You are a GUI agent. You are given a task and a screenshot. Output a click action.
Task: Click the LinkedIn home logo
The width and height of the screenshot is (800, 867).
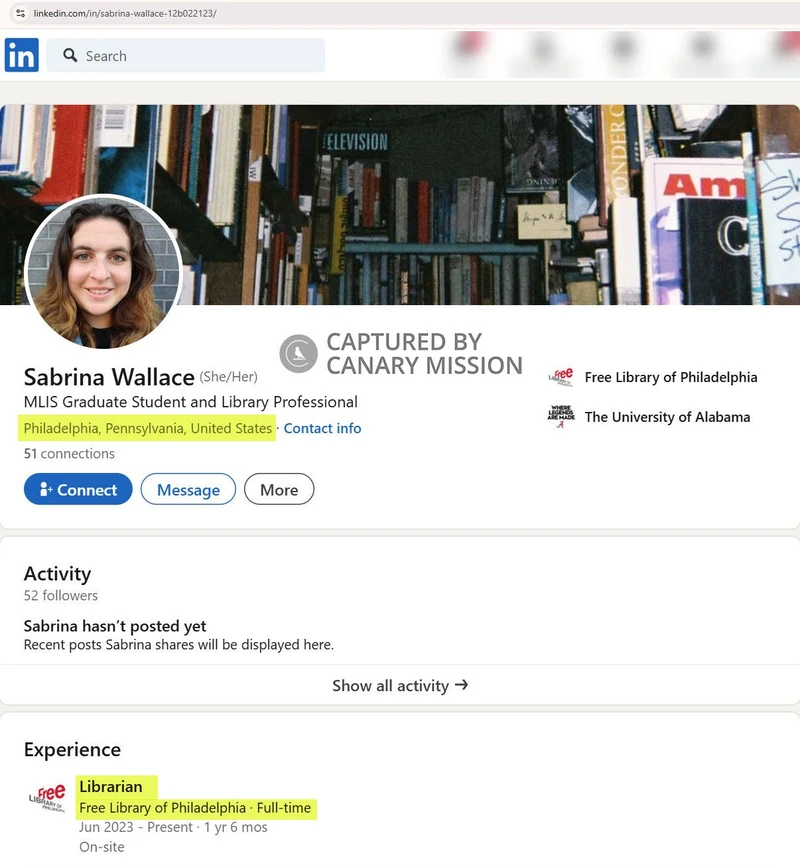click(x=19, y=55)
